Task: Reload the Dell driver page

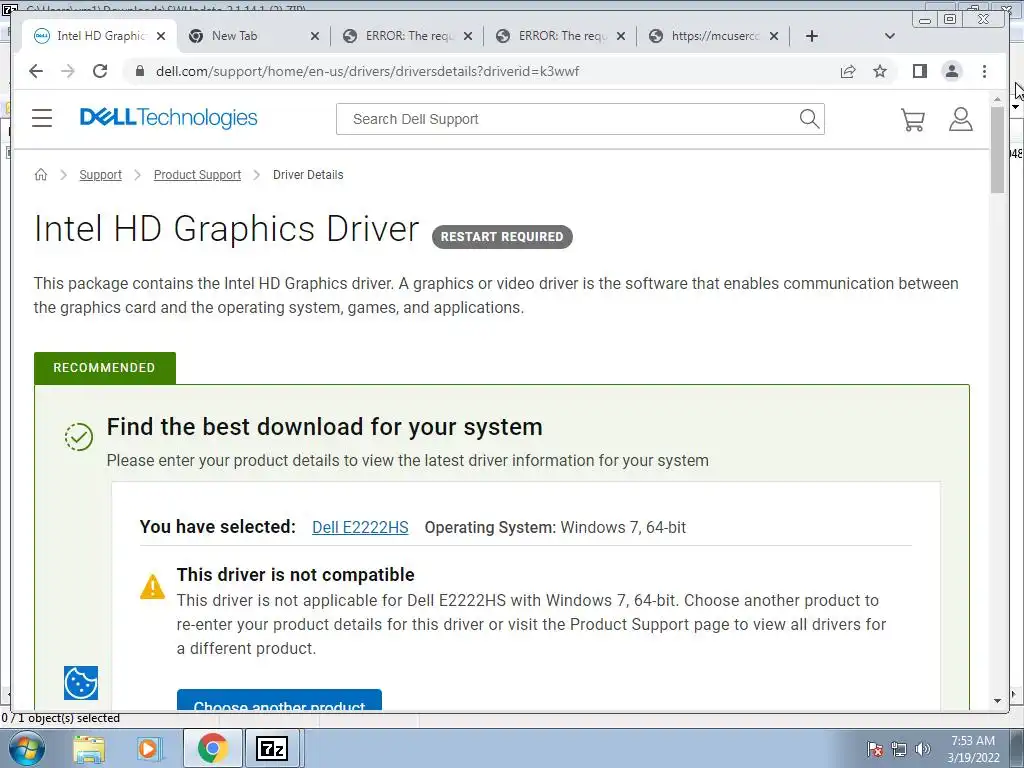Action: 100,71
